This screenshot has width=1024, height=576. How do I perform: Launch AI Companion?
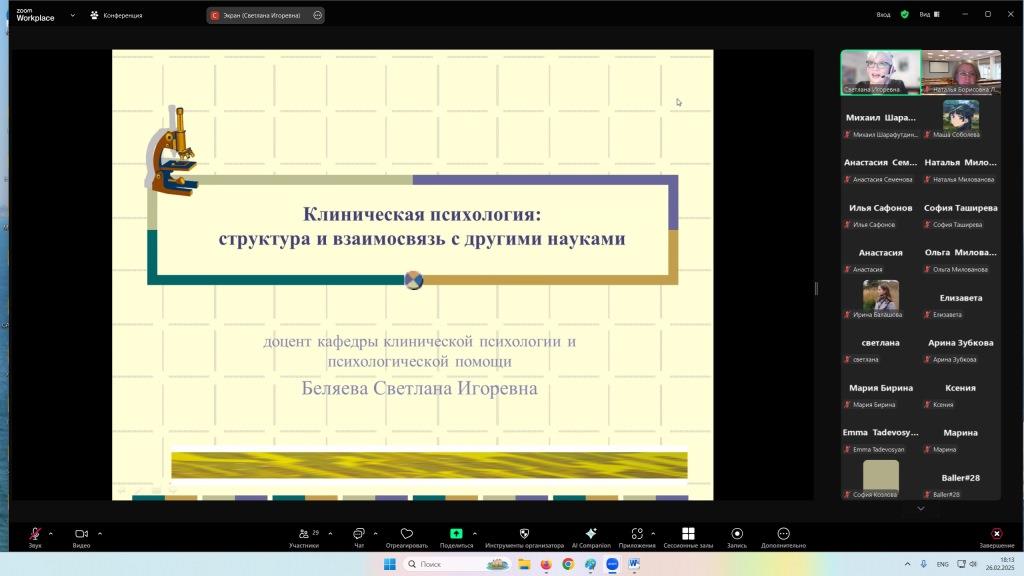pos(591,537)
